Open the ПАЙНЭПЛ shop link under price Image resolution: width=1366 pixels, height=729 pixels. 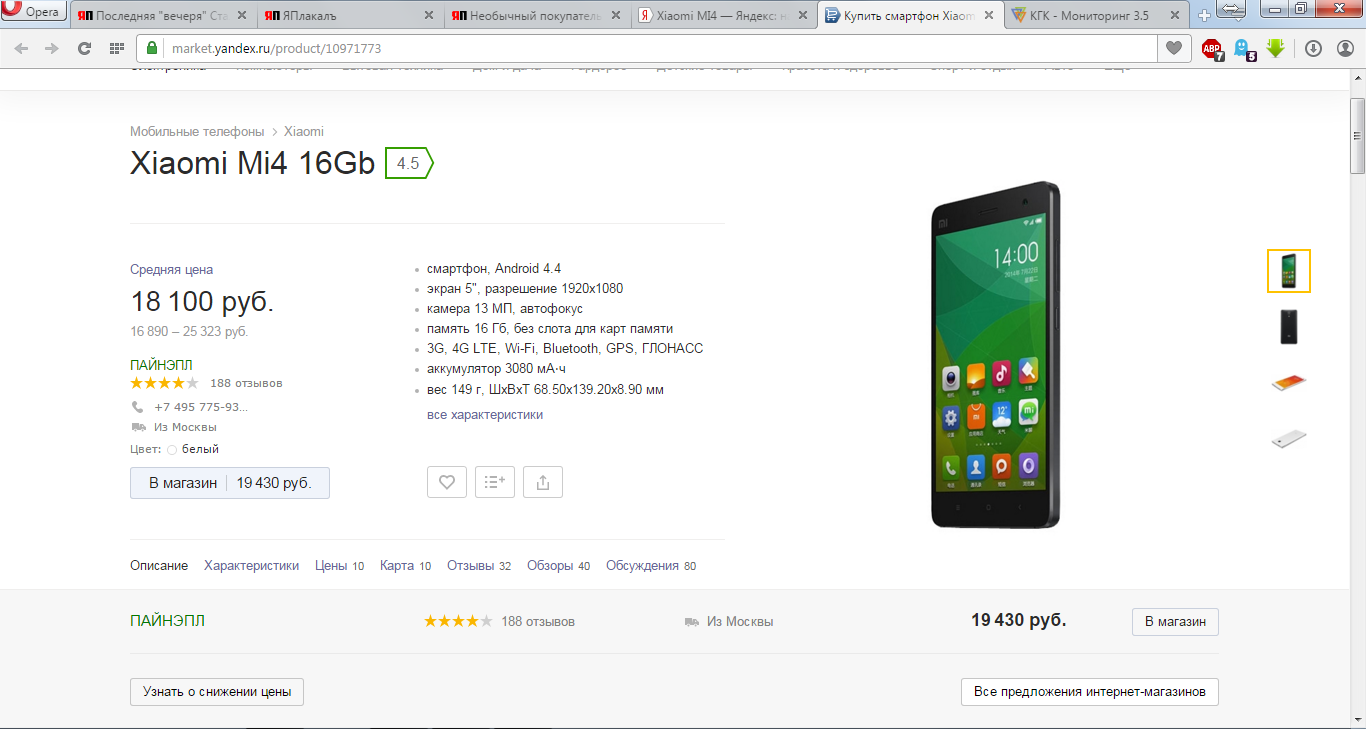pos(161,365)
